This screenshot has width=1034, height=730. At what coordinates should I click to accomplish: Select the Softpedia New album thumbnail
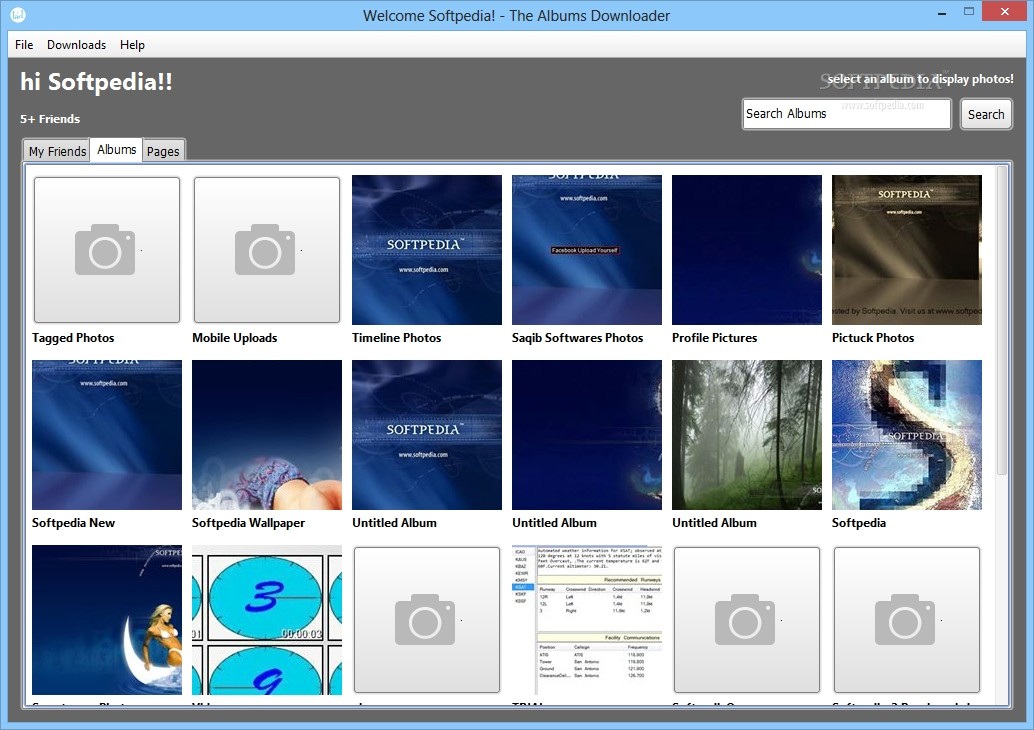(x=107, y=435)
